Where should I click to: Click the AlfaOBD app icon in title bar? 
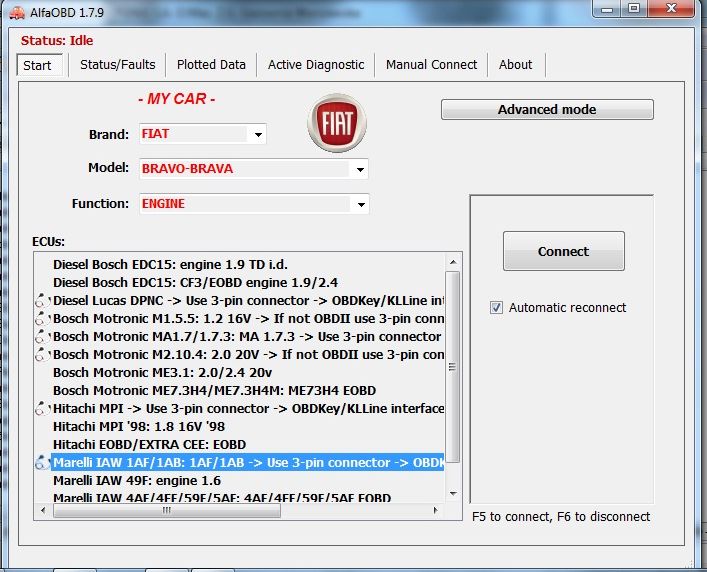[15, 12]
